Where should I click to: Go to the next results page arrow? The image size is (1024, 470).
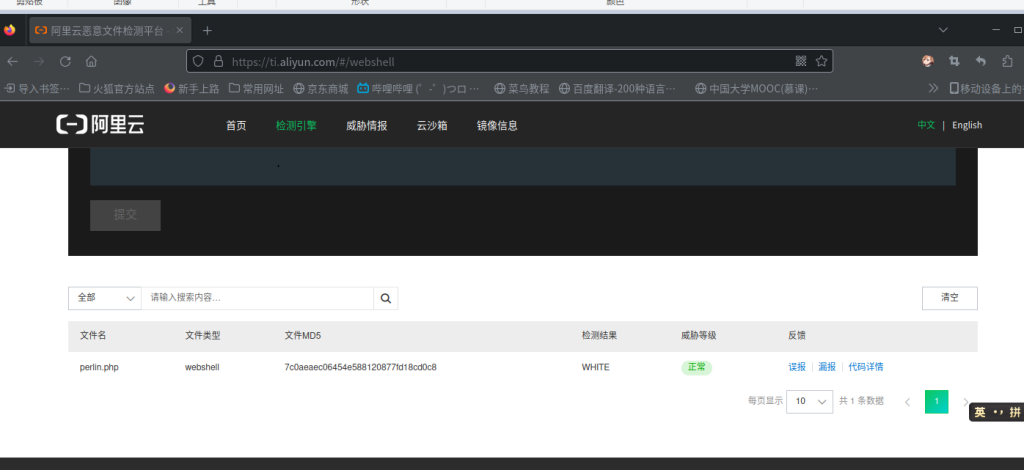(966, 402)
